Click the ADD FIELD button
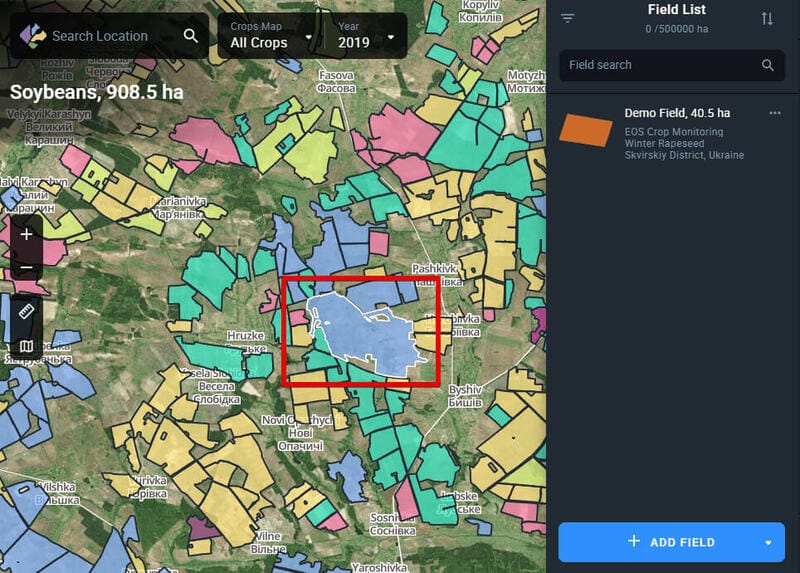Image resolution: width=800 pixels, height=573 pixels. [671, 542]
